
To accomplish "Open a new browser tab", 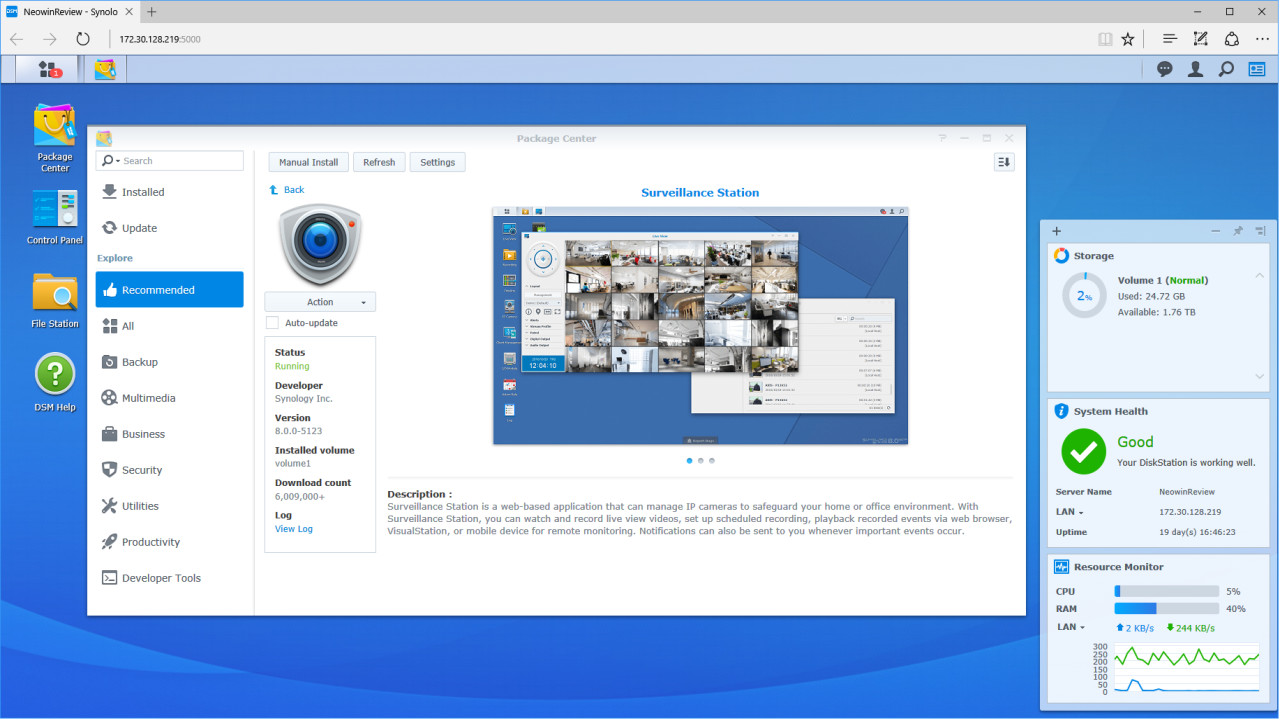I will pyautogui.click(x=152, y=12).
